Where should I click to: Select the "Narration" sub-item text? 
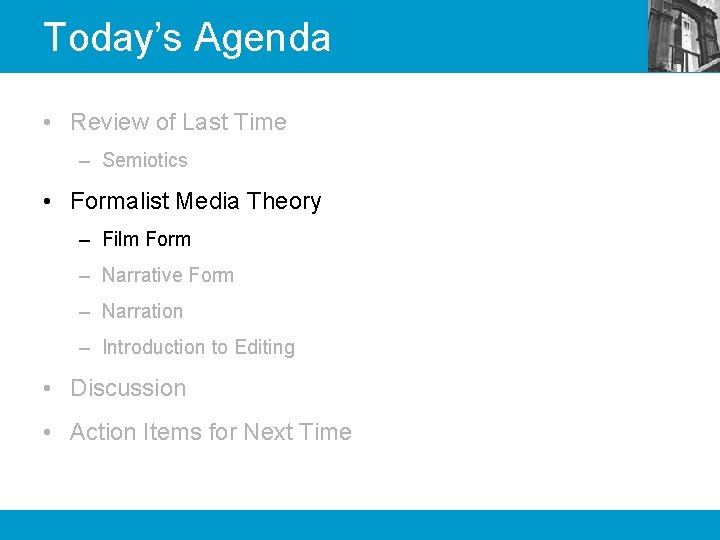click(x=142, y=311)
